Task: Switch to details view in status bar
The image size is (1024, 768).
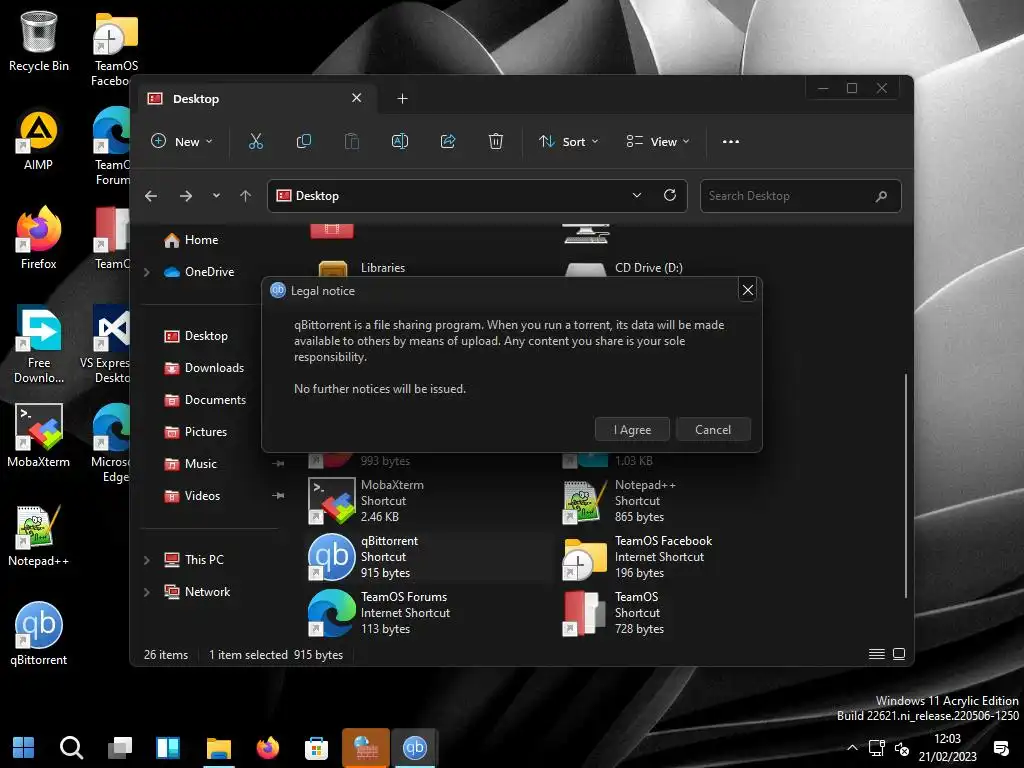Action: [x=877, y=654]
